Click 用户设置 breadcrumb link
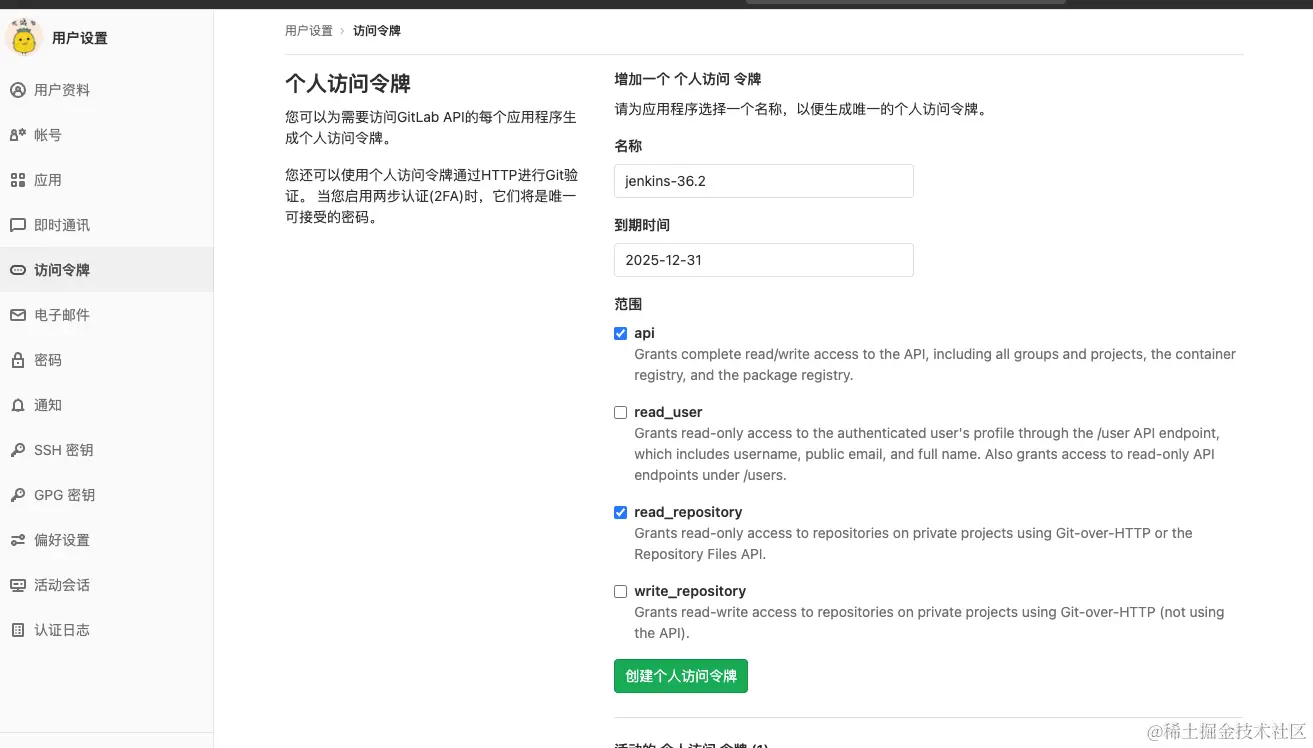 pos(309,31)
